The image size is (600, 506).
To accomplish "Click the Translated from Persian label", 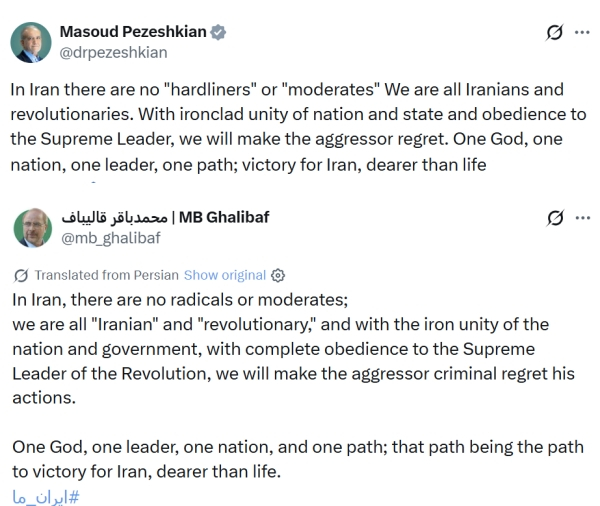I will (x=106, y=275).
